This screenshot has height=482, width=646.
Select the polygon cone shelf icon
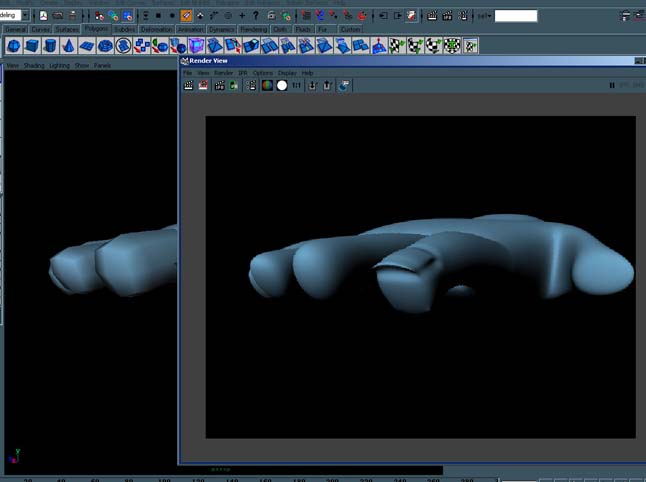68,46
